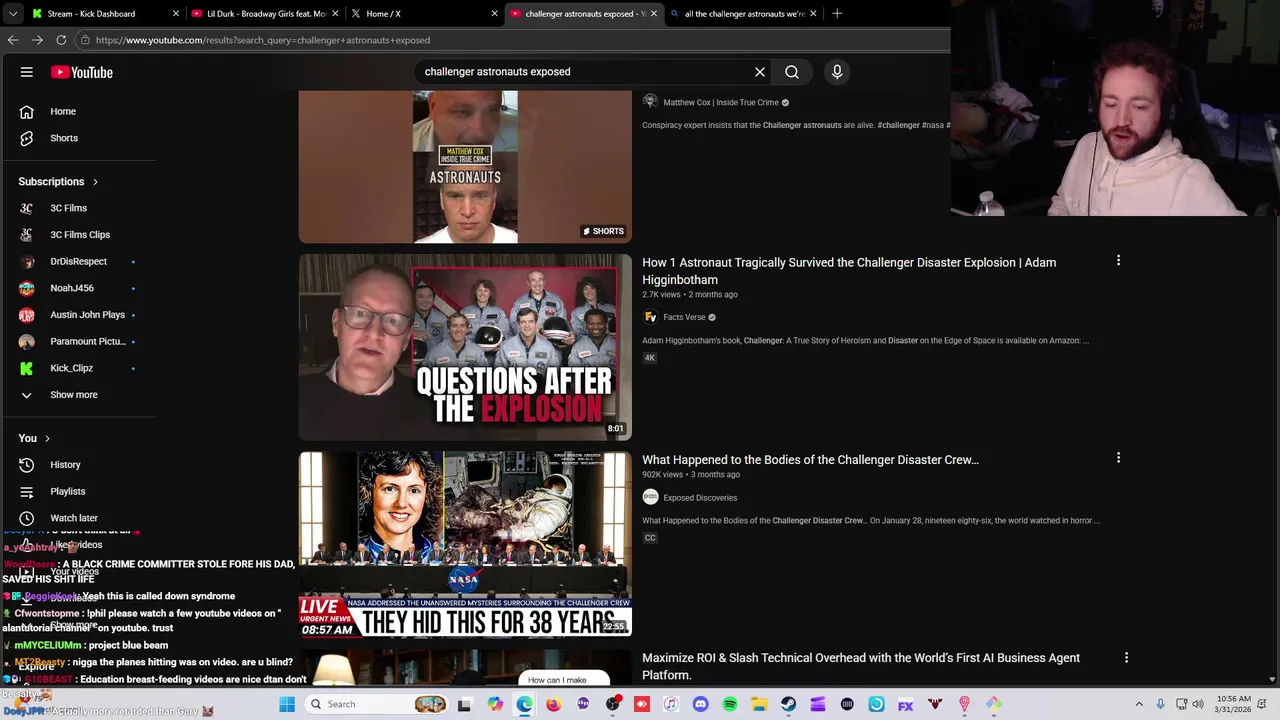1280x720 pixels.
Task: Click the taskbar clock and date
Action: click(x=1233, y=704)
